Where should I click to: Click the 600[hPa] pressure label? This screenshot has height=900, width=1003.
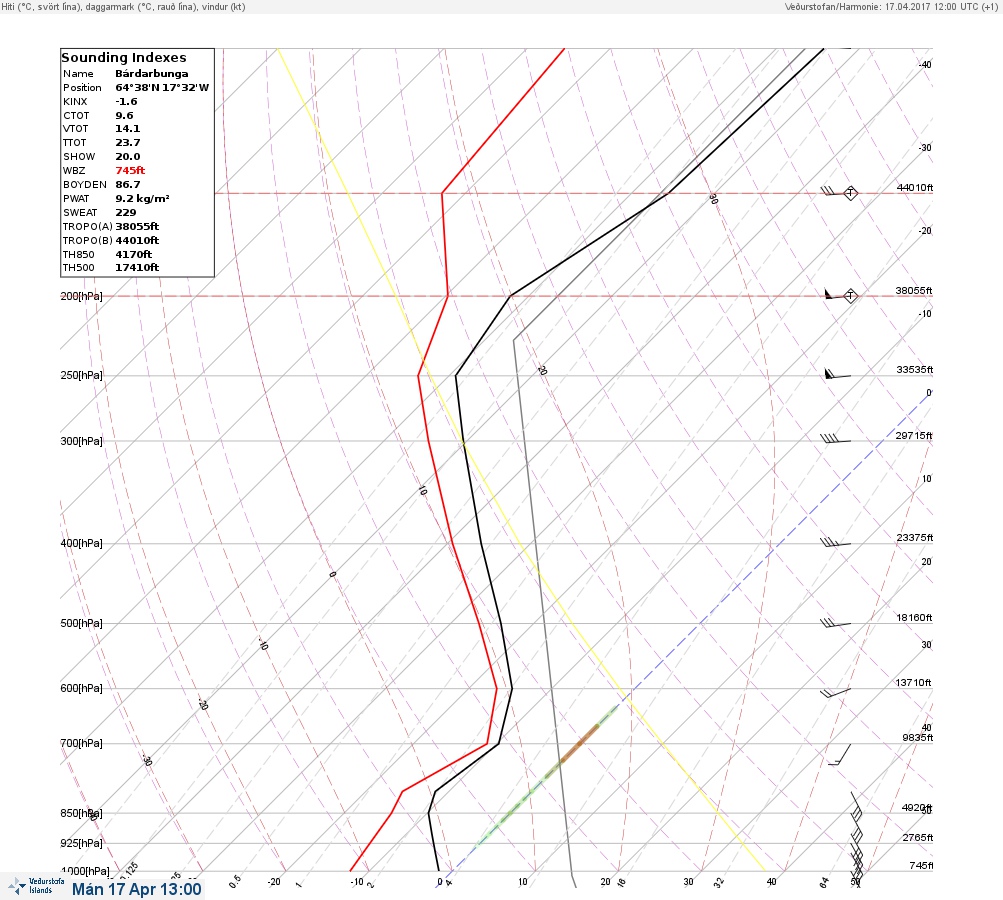pos(81,689)
